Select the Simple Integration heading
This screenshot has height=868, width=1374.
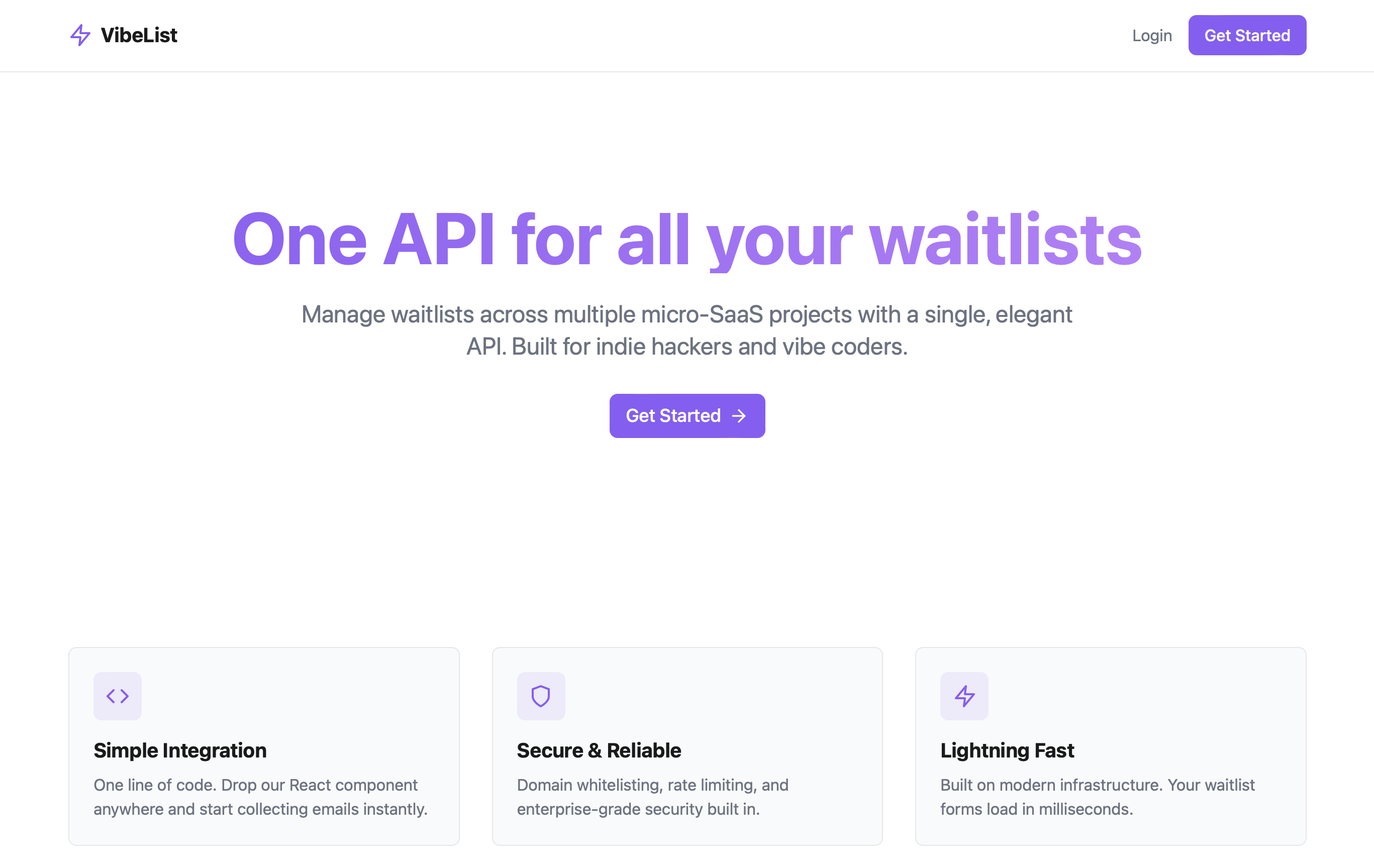tap(180, 750)
